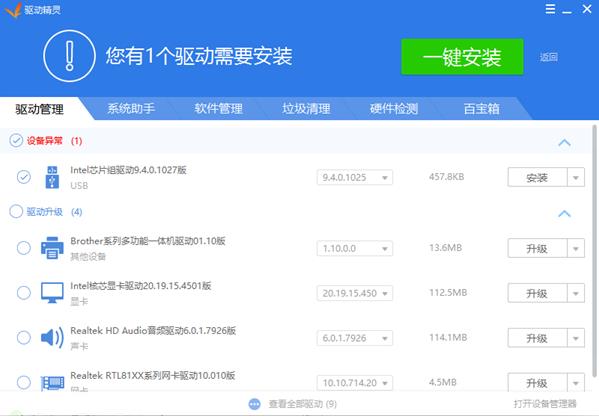Click 升级 for Realtek RTL81XX network driver
599x416 pixels.
537,383
